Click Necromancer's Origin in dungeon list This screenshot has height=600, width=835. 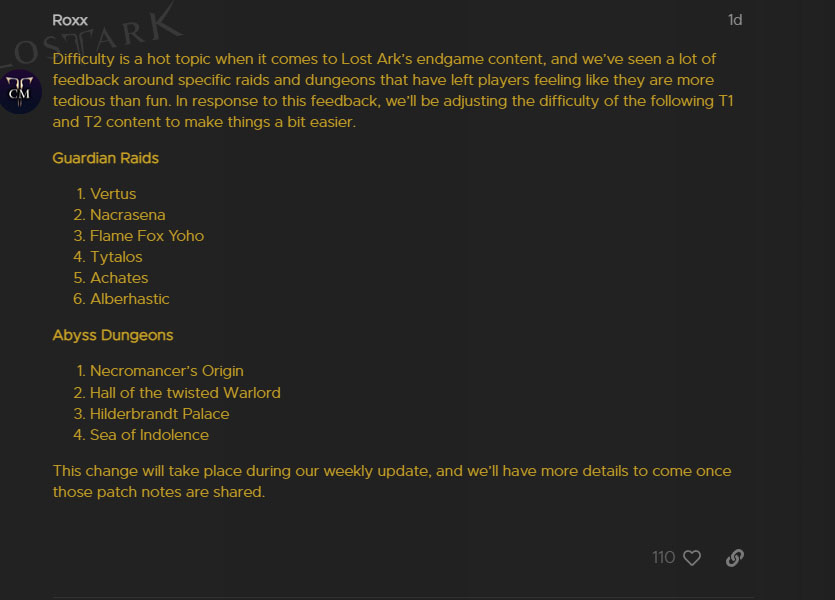click(167, 371)
